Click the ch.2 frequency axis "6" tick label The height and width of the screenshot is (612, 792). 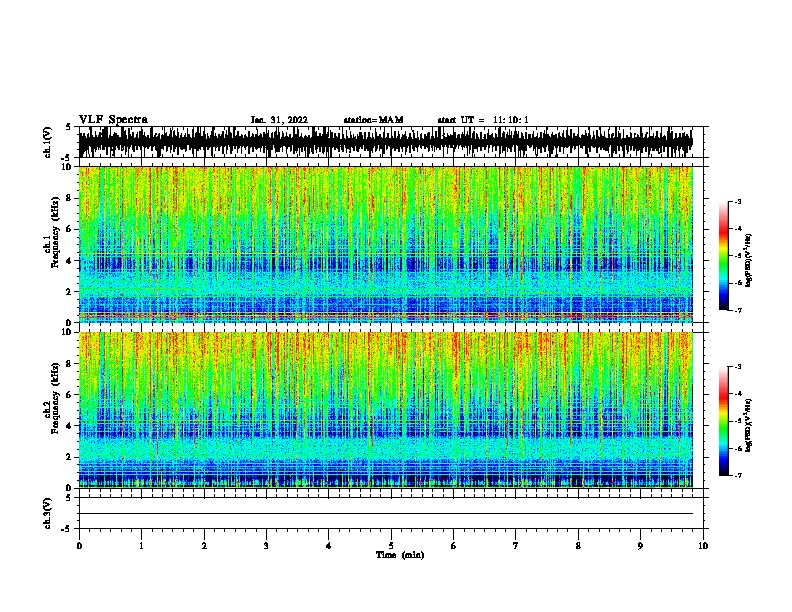(69, 395)
